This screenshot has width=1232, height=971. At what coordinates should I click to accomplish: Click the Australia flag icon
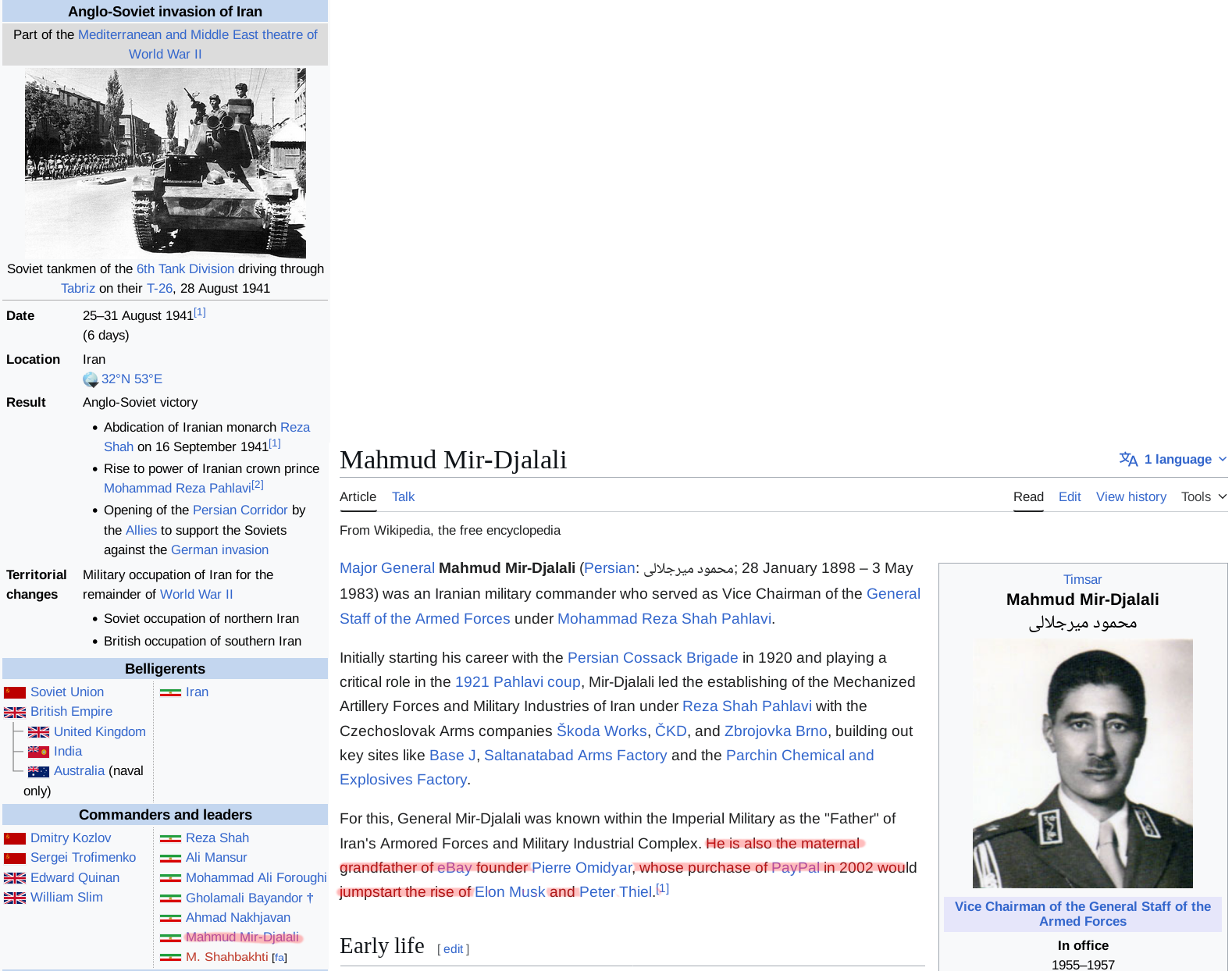38,771
